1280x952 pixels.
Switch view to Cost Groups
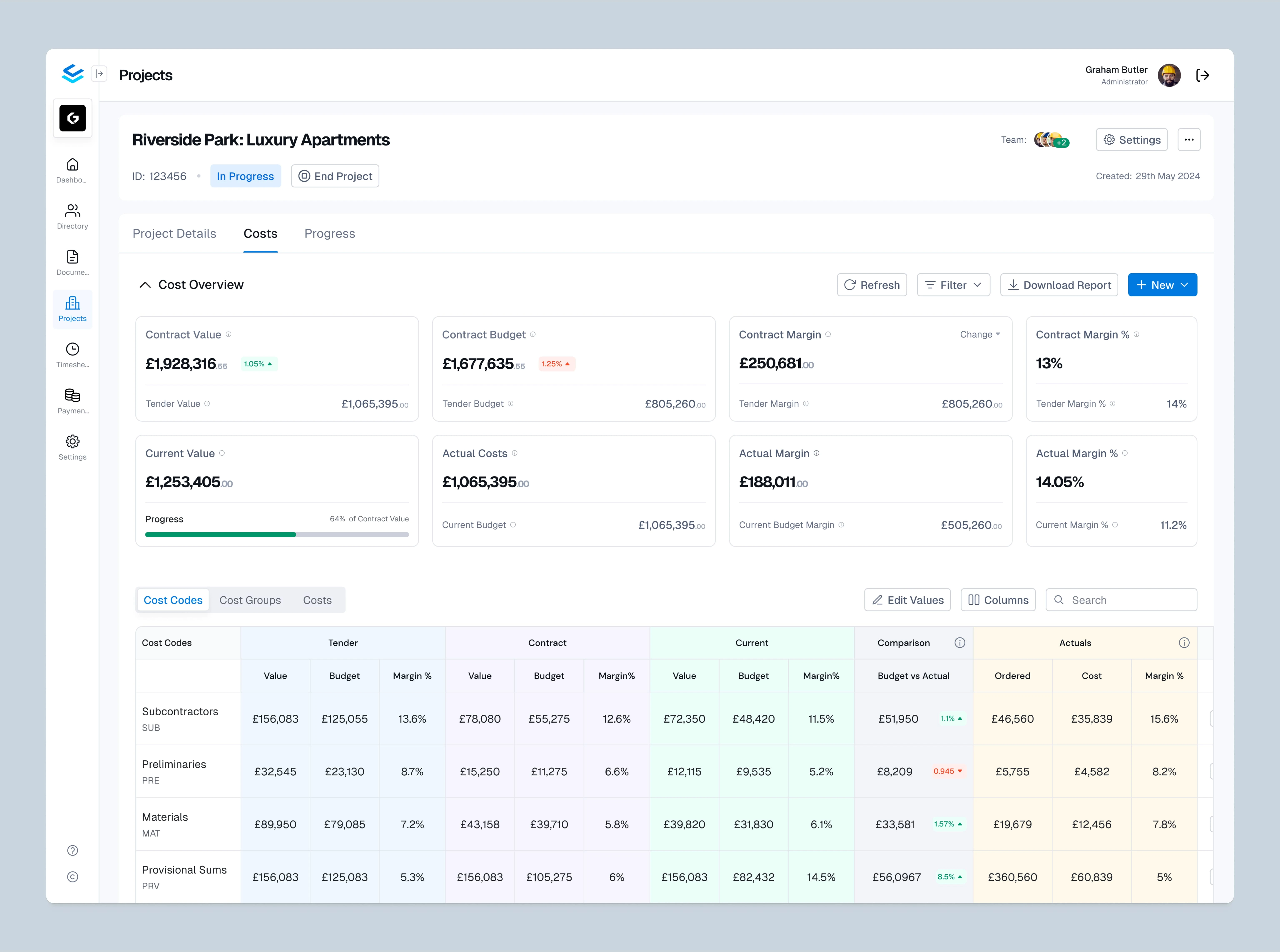coord(250,600)
